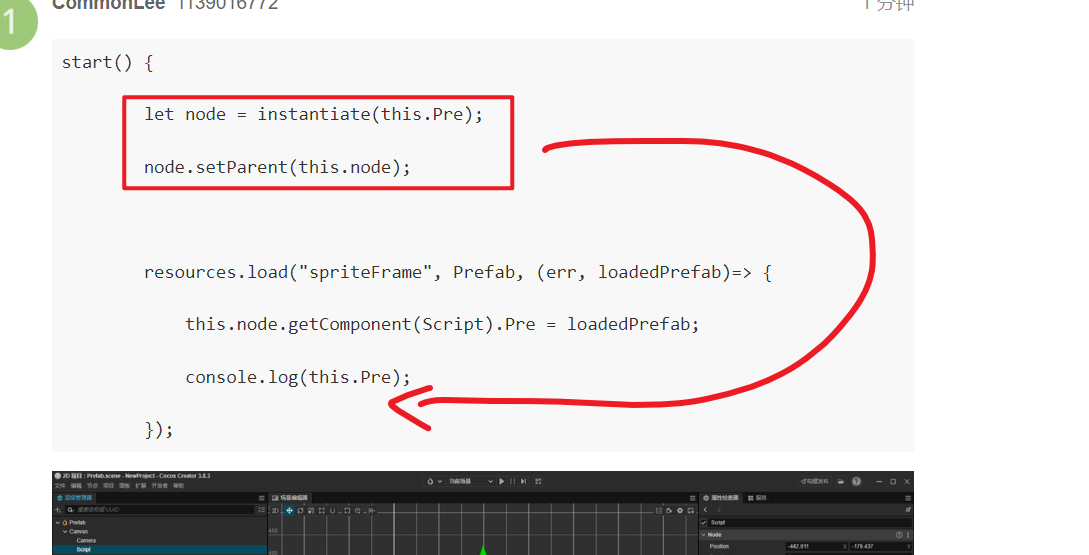Toggle the 2D view mode button

click(x=275, y=511)
